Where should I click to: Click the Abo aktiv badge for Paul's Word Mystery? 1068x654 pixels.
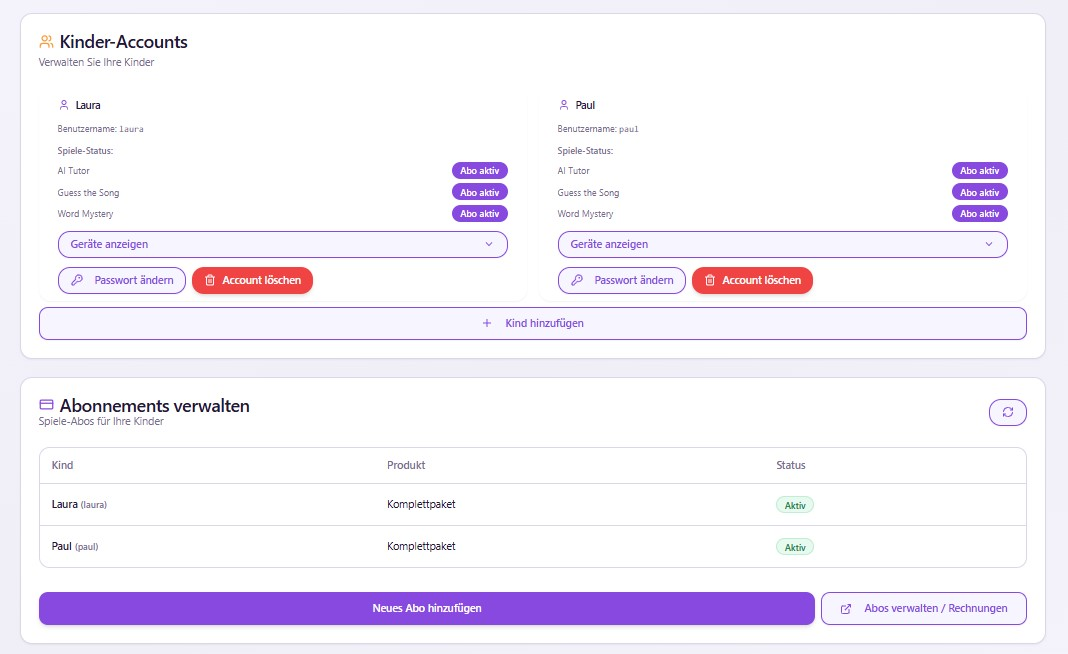coord(980,213)
